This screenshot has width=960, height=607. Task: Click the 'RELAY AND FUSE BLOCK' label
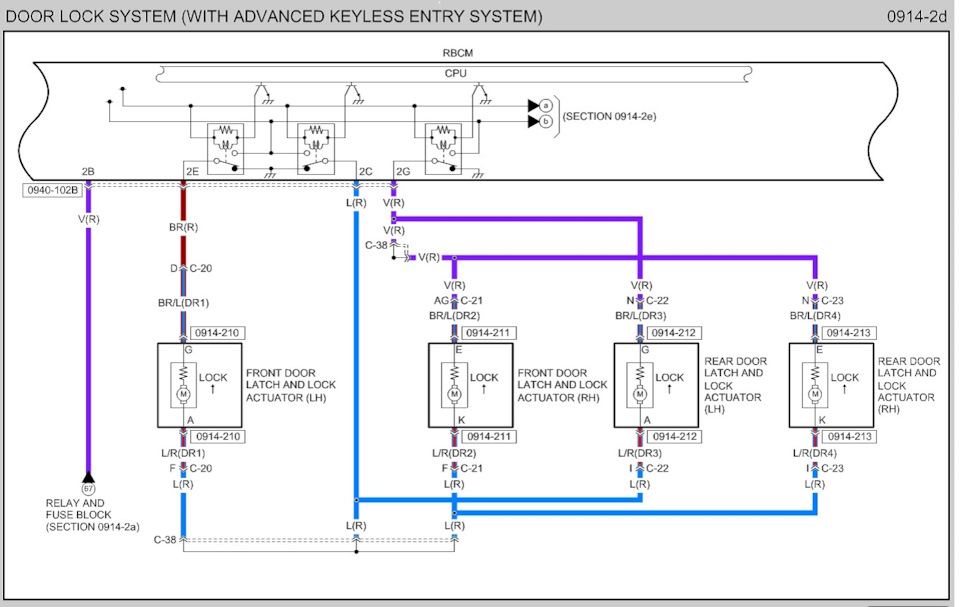78,509
